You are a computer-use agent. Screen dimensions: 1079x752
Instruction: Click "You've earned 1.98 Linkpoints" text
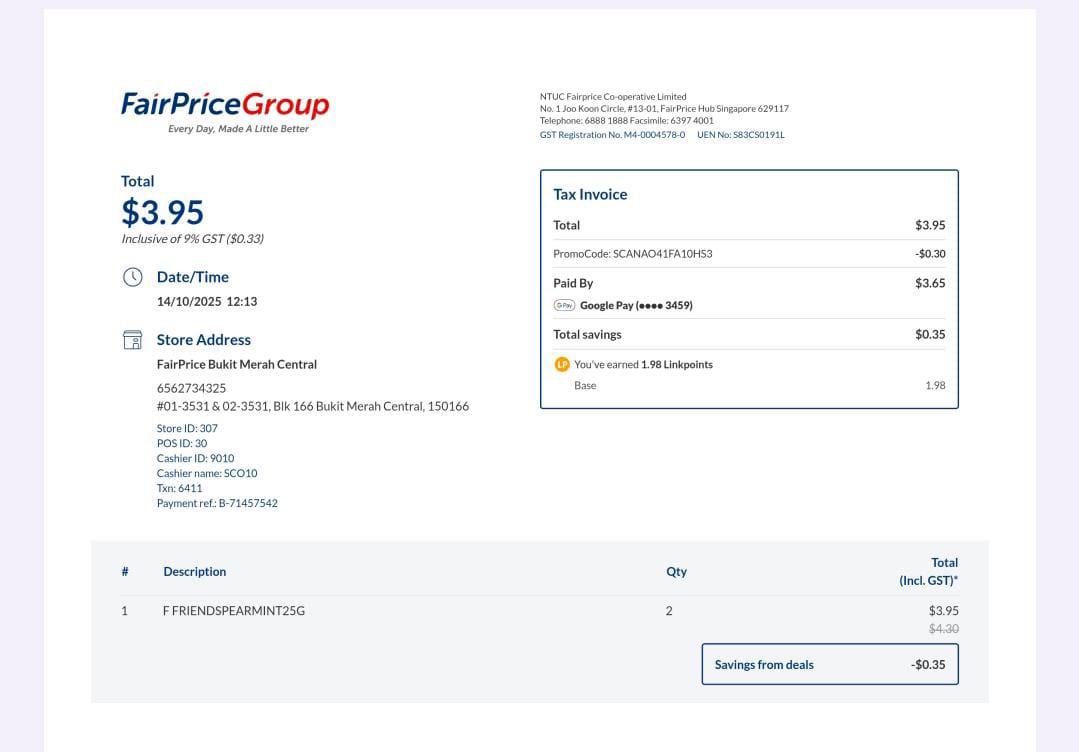pos(643,365)
